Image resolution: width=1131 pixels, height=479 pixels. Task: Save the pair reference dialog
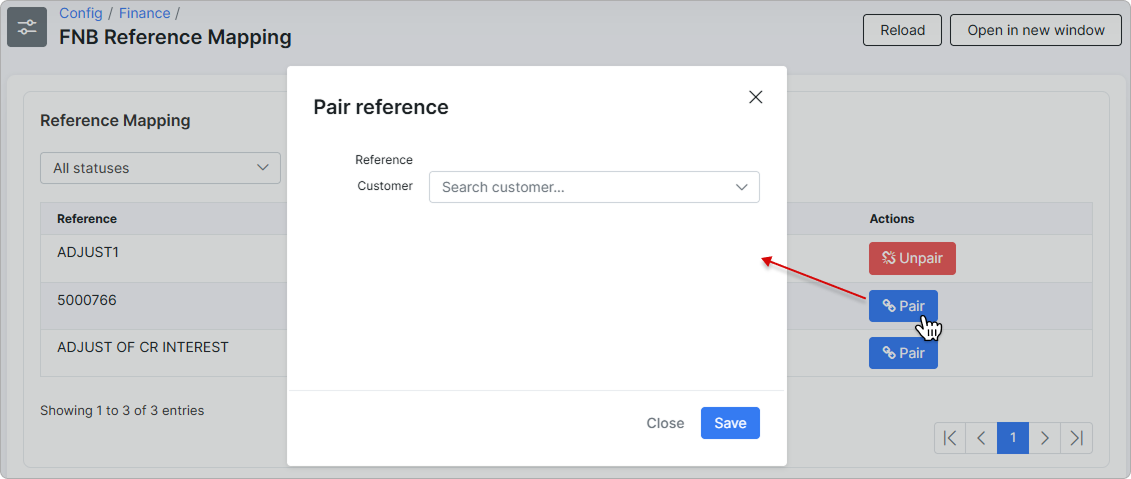730,423
